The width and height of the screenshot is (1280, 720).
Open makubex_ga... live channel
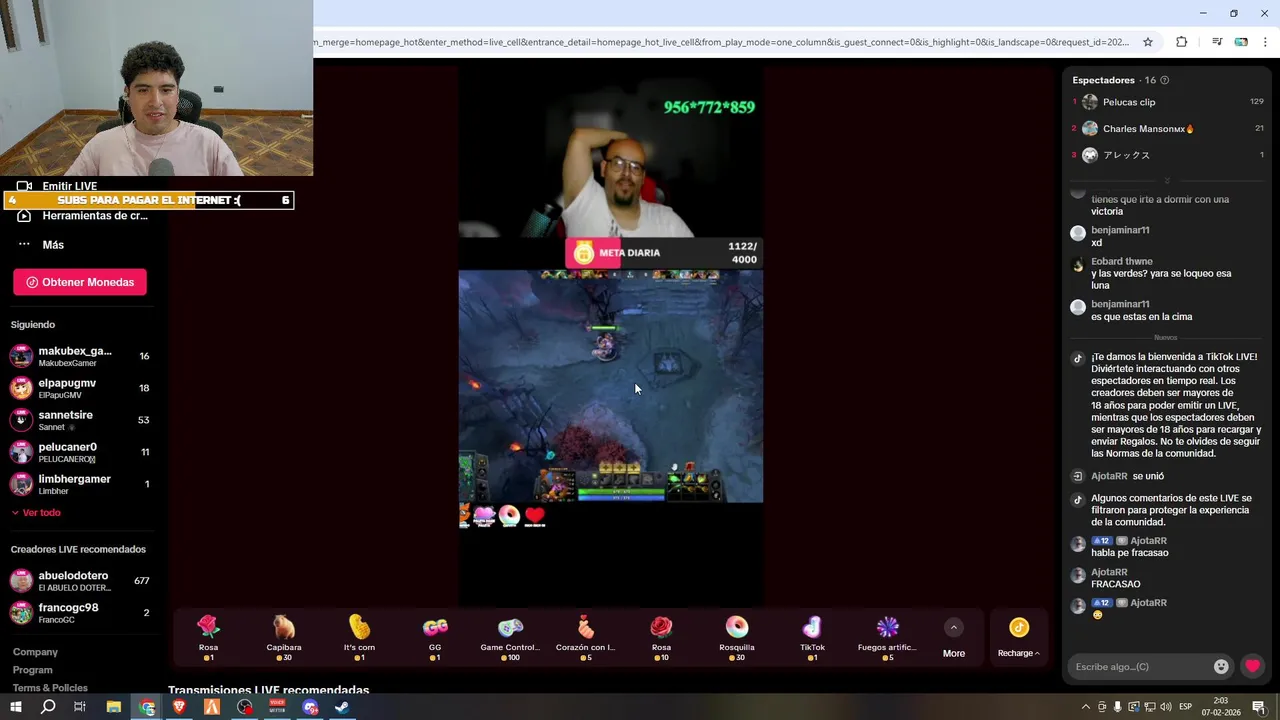tap(80, 356)
